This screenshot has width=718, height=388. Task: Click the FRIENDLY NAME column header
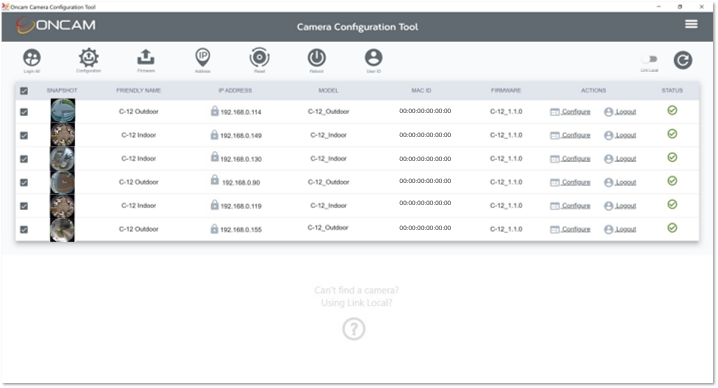[x=138, y=91]
